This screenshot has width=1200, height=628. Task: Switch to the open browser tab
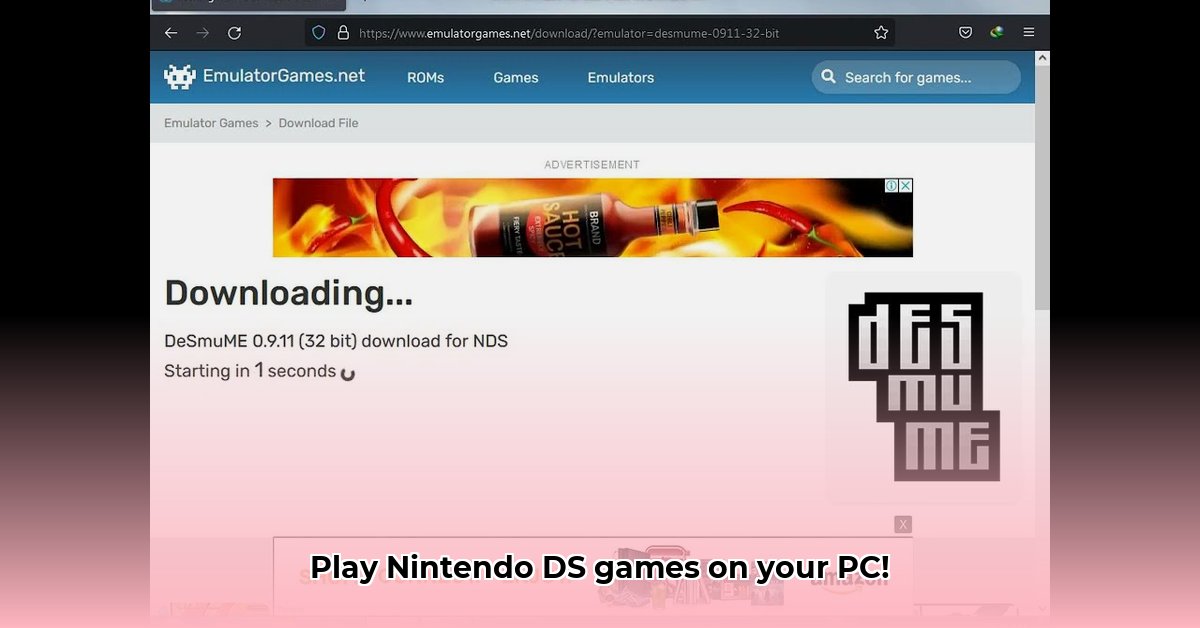pos(248,4)
